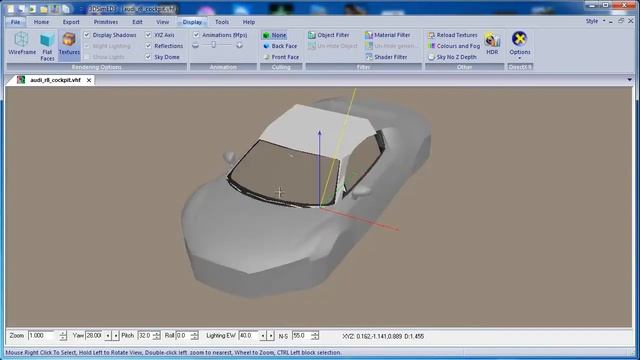The width and height of the screenshot is (640, 360).
Task: Step the Pitch value spinner
Action: coord(156,336)
